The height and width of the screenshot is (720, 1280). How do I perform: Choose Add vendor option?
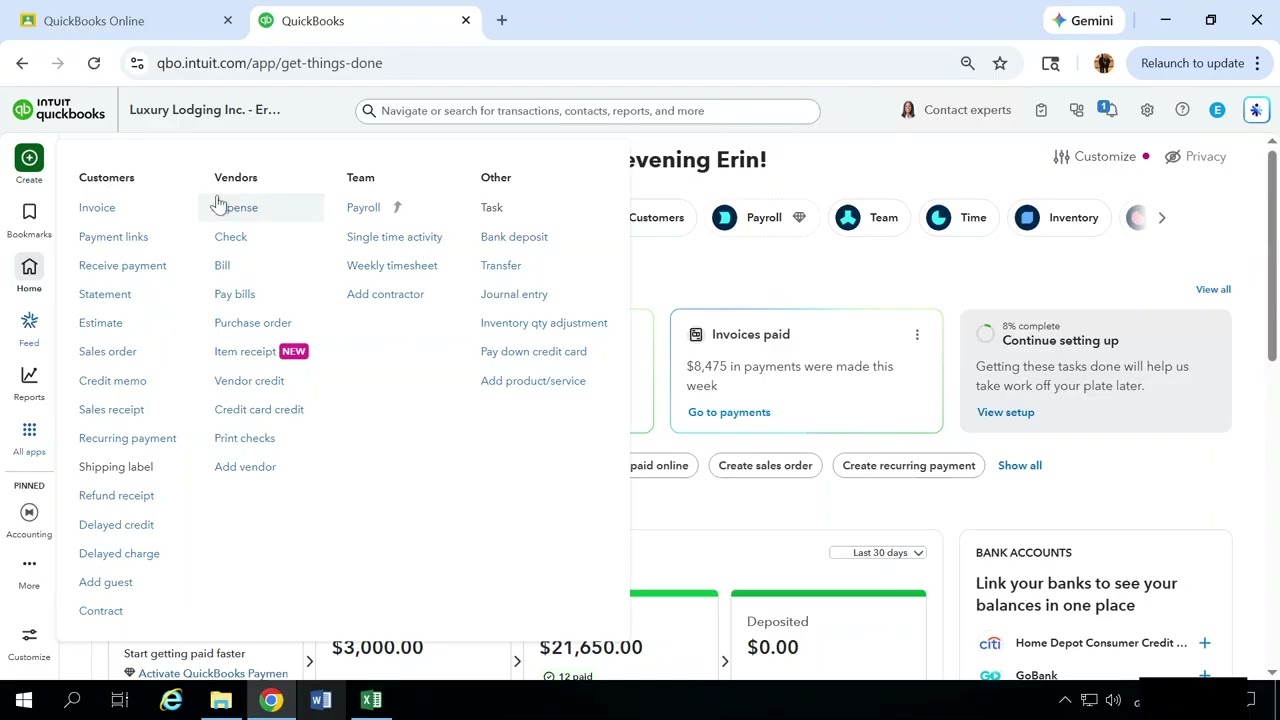(245, 467)
